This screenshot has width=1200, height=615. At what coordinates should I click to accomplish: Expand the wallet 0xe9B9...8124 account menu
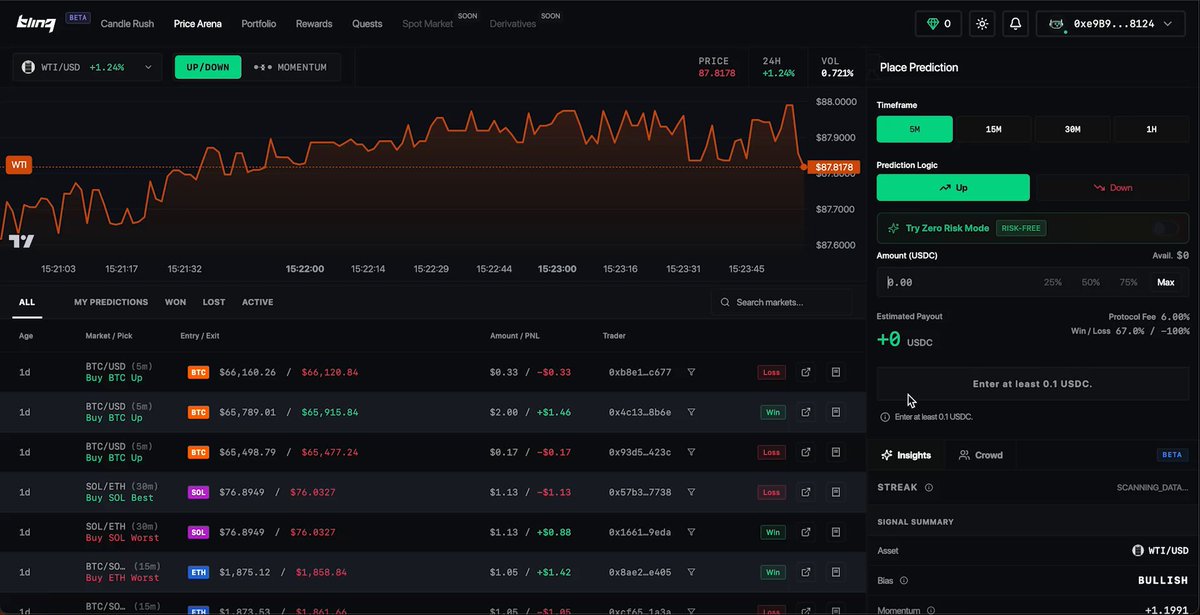tap(1111, 23)
